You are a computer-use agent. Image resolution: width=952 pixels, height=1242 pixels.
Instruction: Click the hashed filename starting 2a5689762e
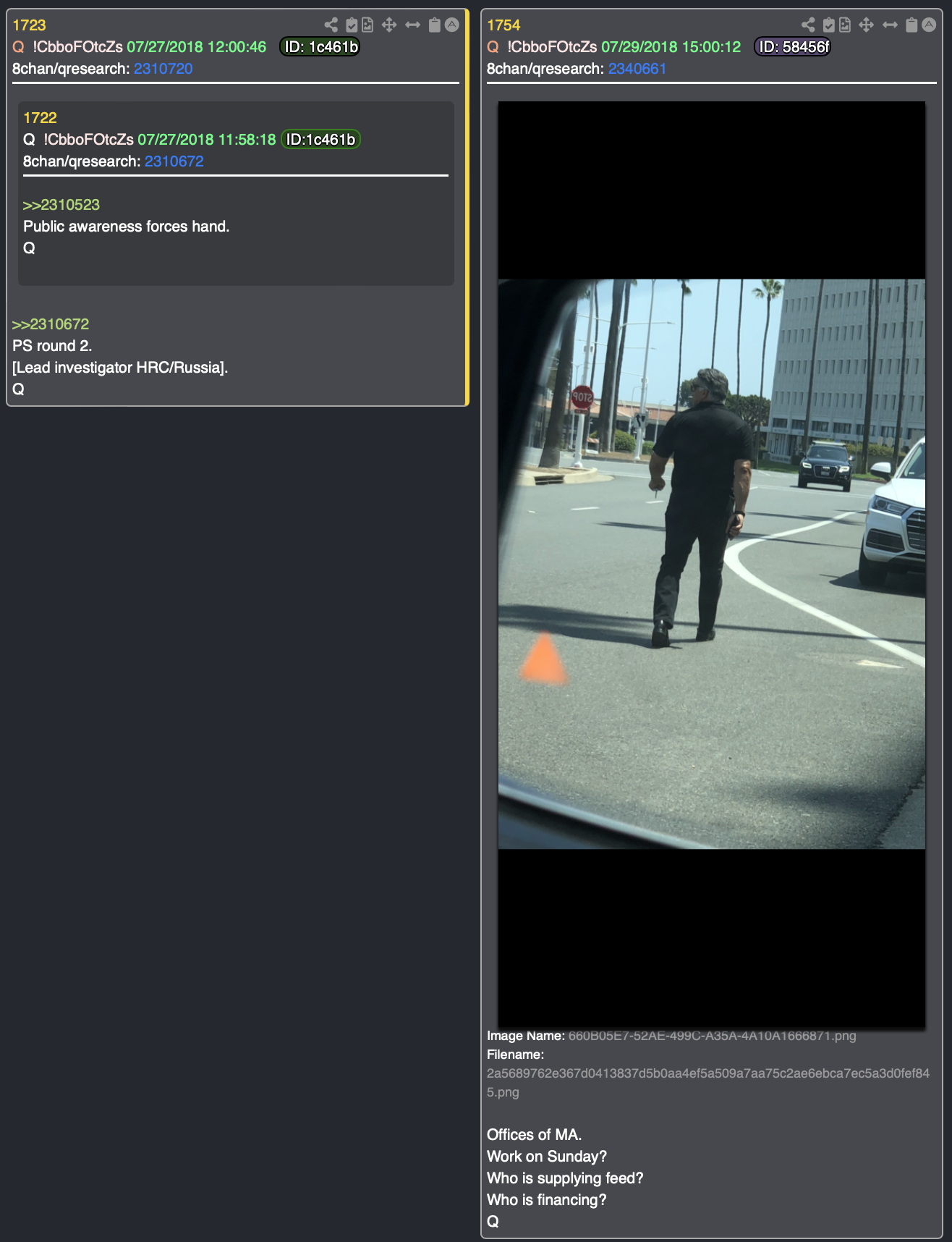click(708, 1083)
